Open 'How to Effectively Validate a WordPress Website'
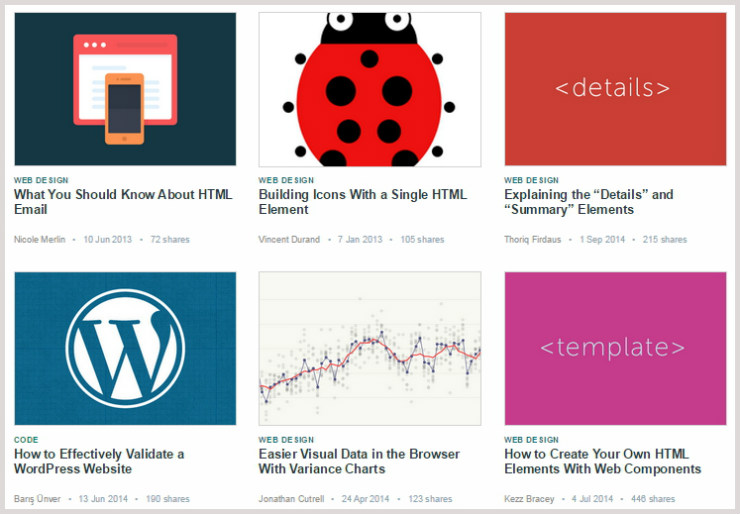 [x=99, y=462]
